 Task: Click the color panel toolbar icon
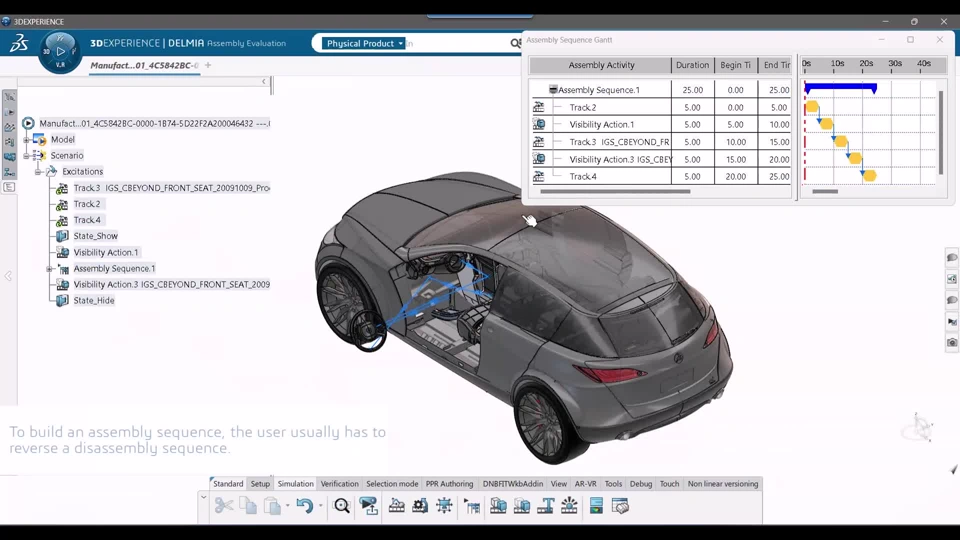596,506
